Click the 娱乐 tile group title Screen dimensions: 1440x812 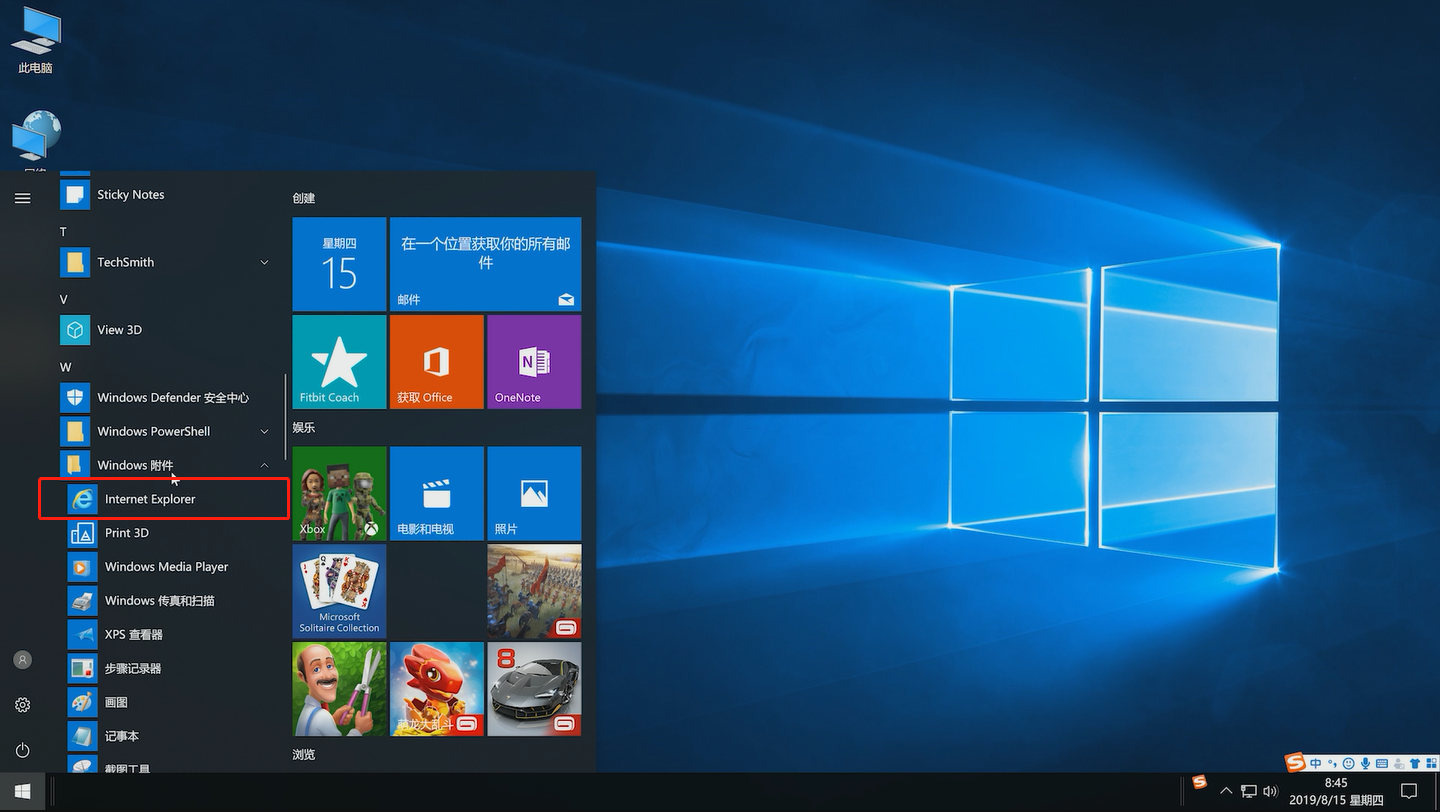click(304, 428)
